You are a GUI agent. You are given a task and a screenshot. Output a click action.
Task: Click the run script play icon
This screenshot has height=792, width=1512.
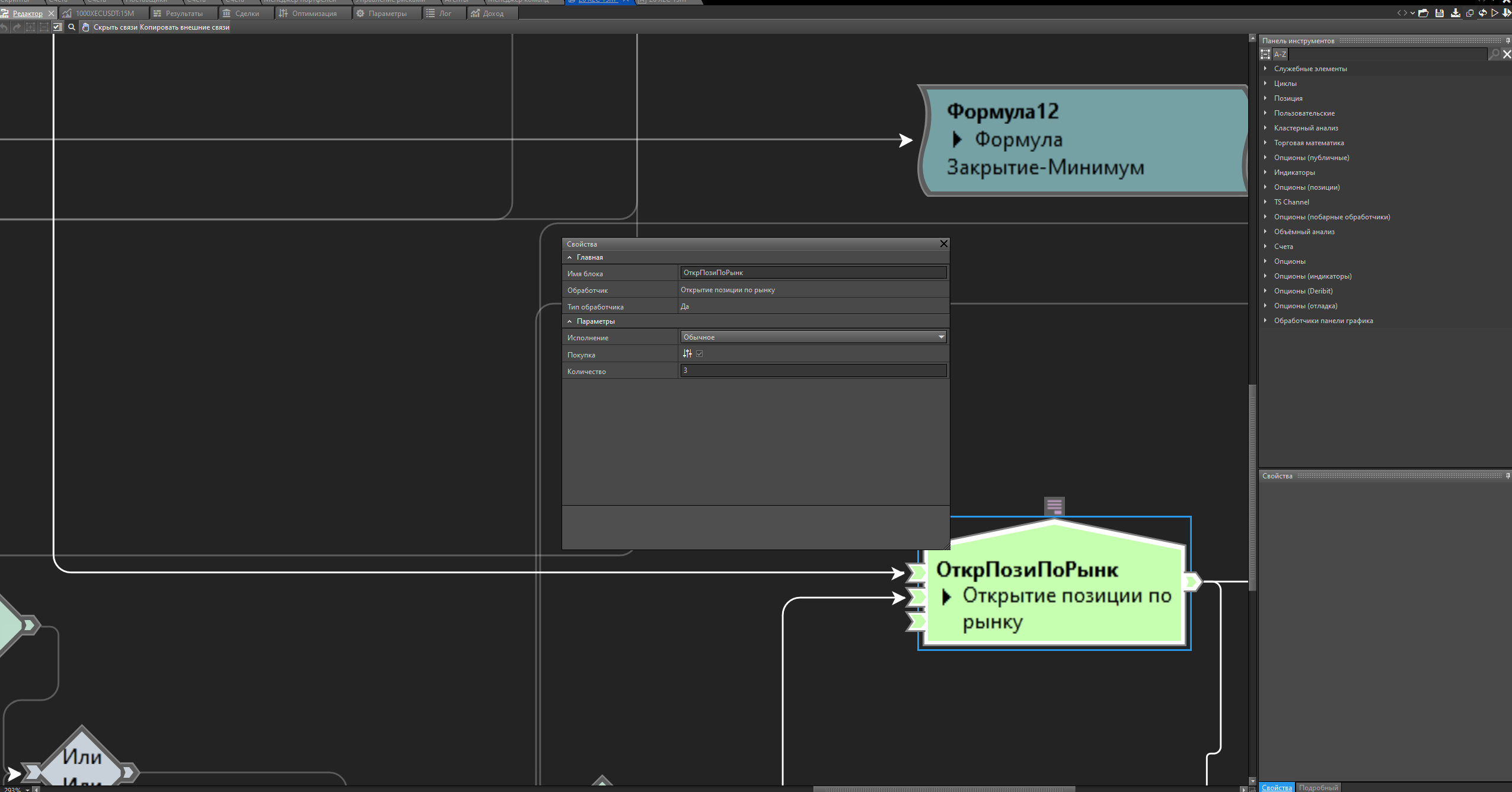point(1495,13)
